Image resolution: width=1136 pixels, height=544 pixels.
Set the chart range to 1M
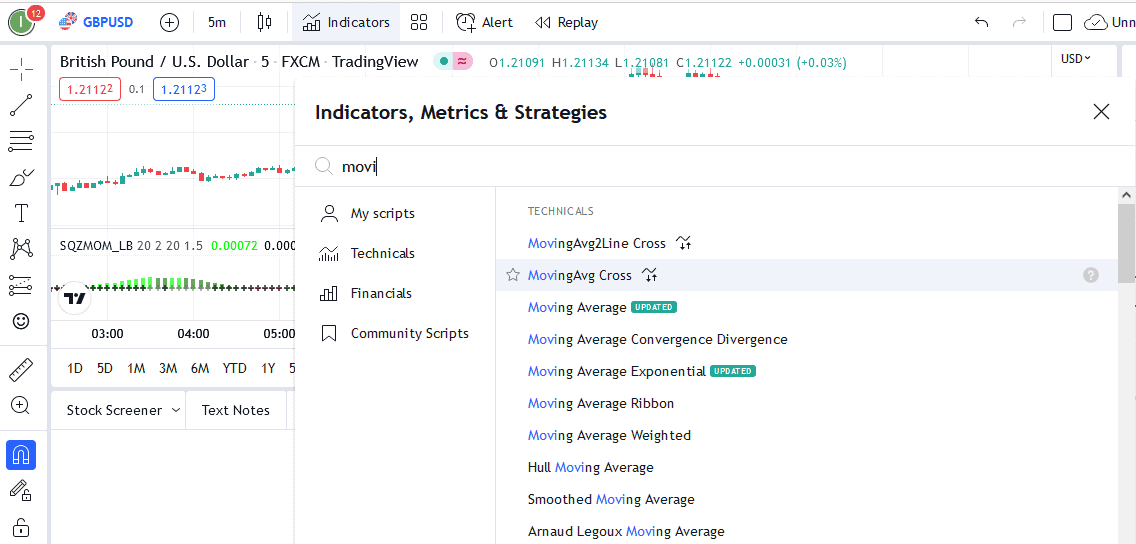point(136,368)
